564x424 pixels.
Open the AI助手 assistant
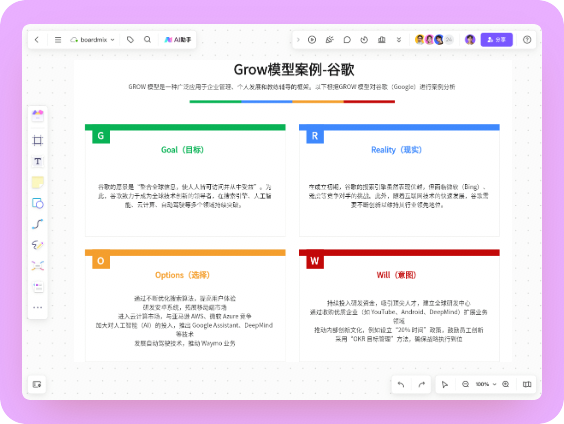pyautogui.click(x=178, y=40)
